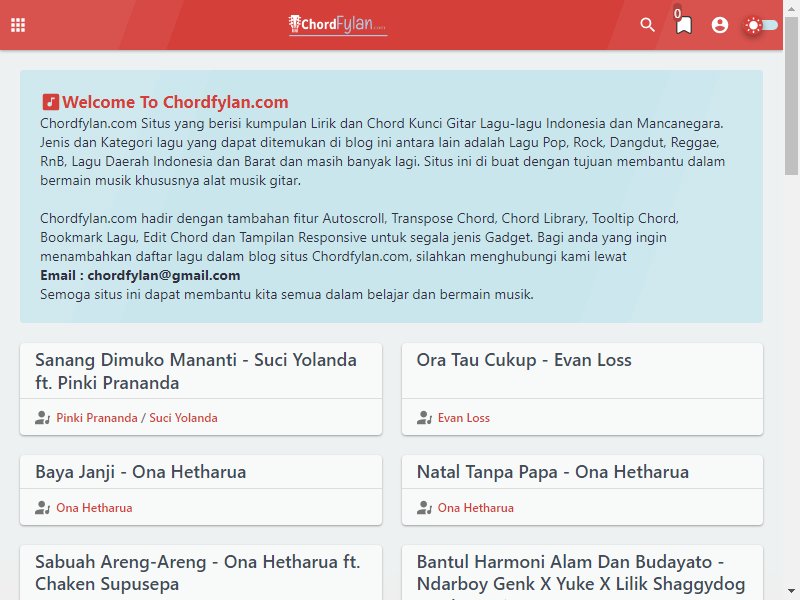Open Sabuah Areng-Areng song title

click(x=198, y=572)
